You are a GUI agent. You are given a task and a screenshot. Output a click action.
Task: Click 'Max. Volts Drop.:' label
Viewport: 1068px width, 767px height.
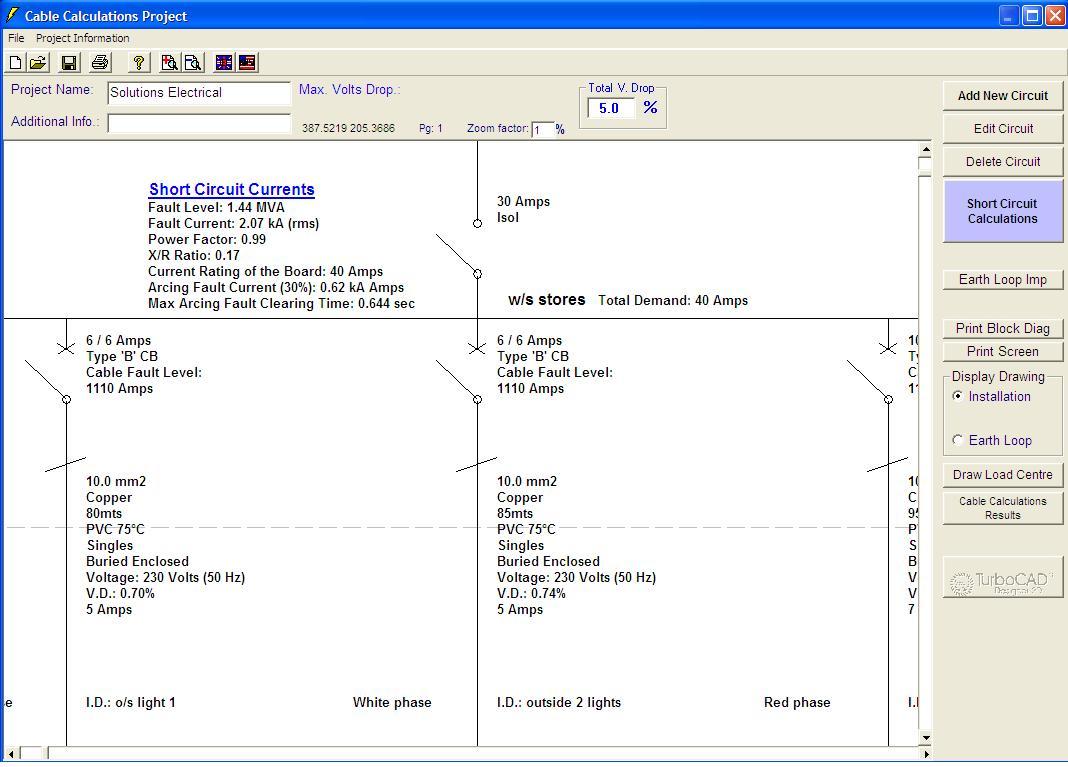[x=349, y=90]
